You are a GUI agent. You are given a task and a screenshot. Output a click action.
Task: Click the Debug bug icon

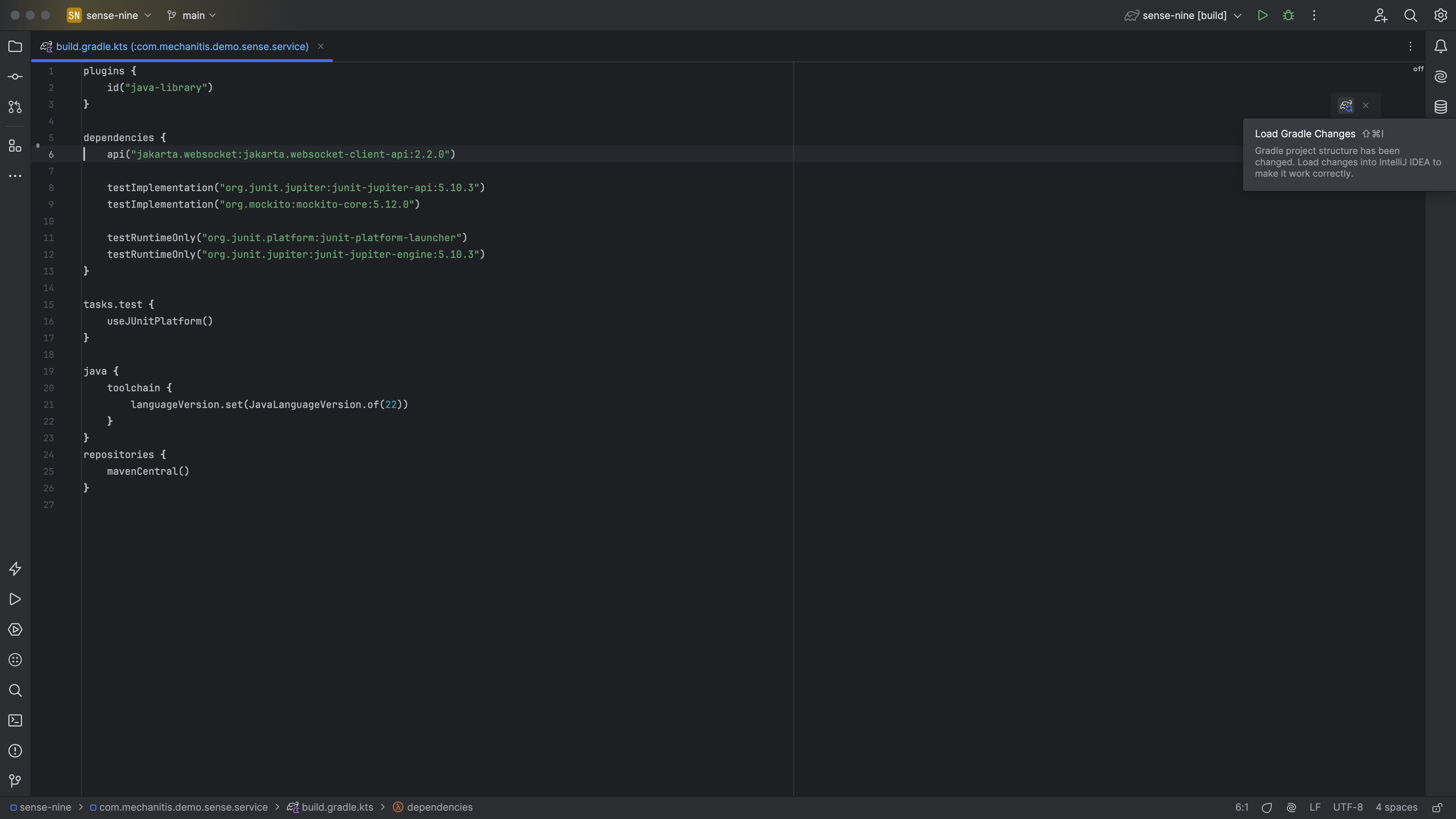[x=1288, y=15]
